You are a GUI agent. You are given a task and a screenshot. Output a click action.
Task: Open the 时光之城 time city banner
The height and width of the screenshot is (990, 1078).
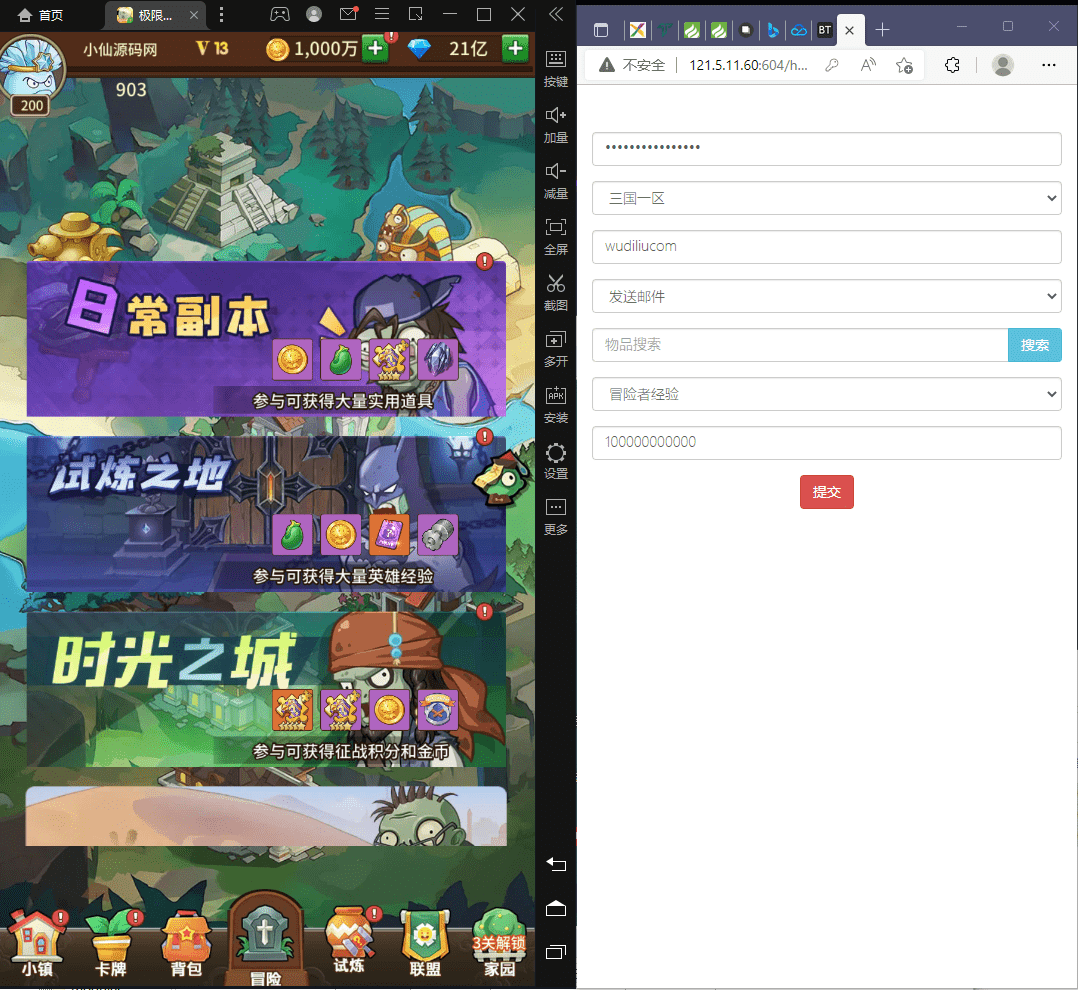[x=266, y=689]
